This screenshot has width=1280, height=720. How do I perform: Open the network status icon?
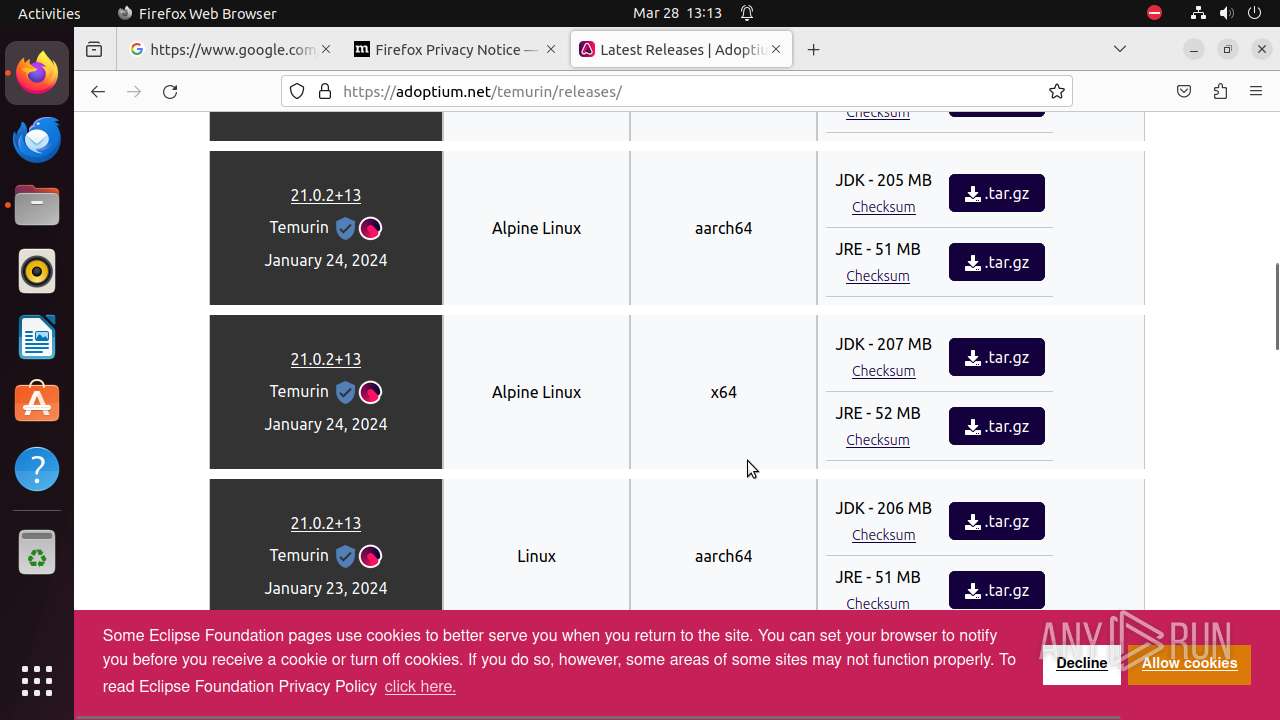pos(1198,13)
